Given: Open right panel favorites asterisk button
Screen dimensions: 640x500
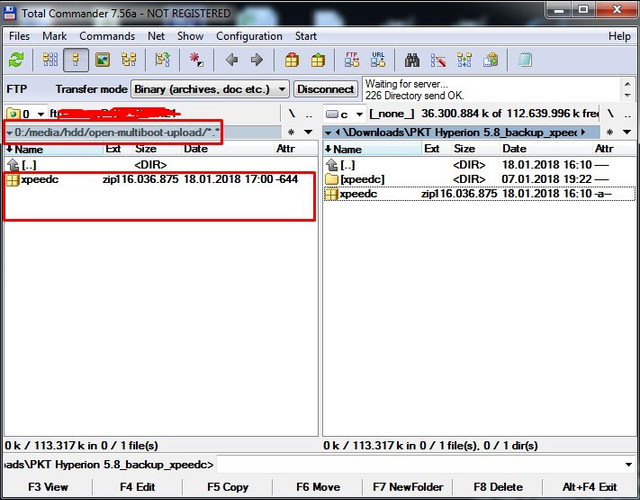Looking at the screenshot, I should pos(610,132).
